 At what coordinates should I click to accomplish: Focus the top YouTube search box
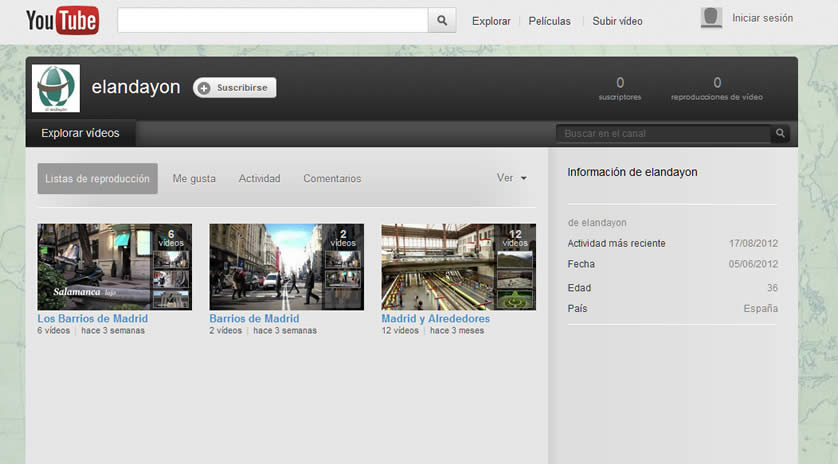tap(273, 20)
